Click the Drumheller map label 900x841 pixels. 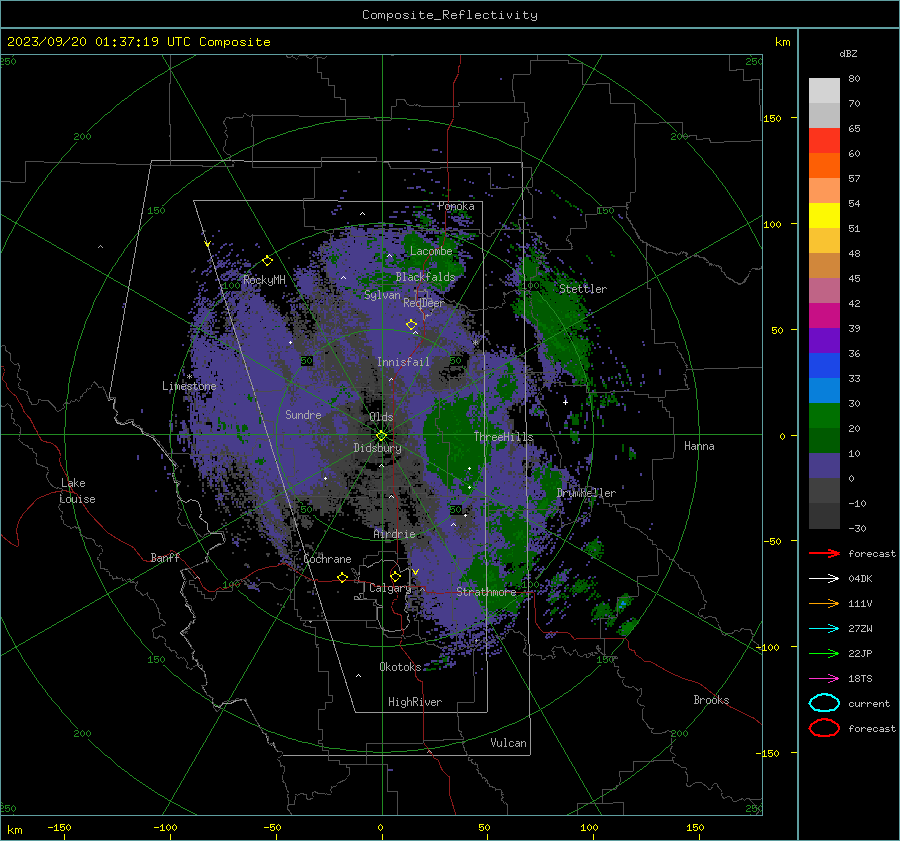pos(586,493)
